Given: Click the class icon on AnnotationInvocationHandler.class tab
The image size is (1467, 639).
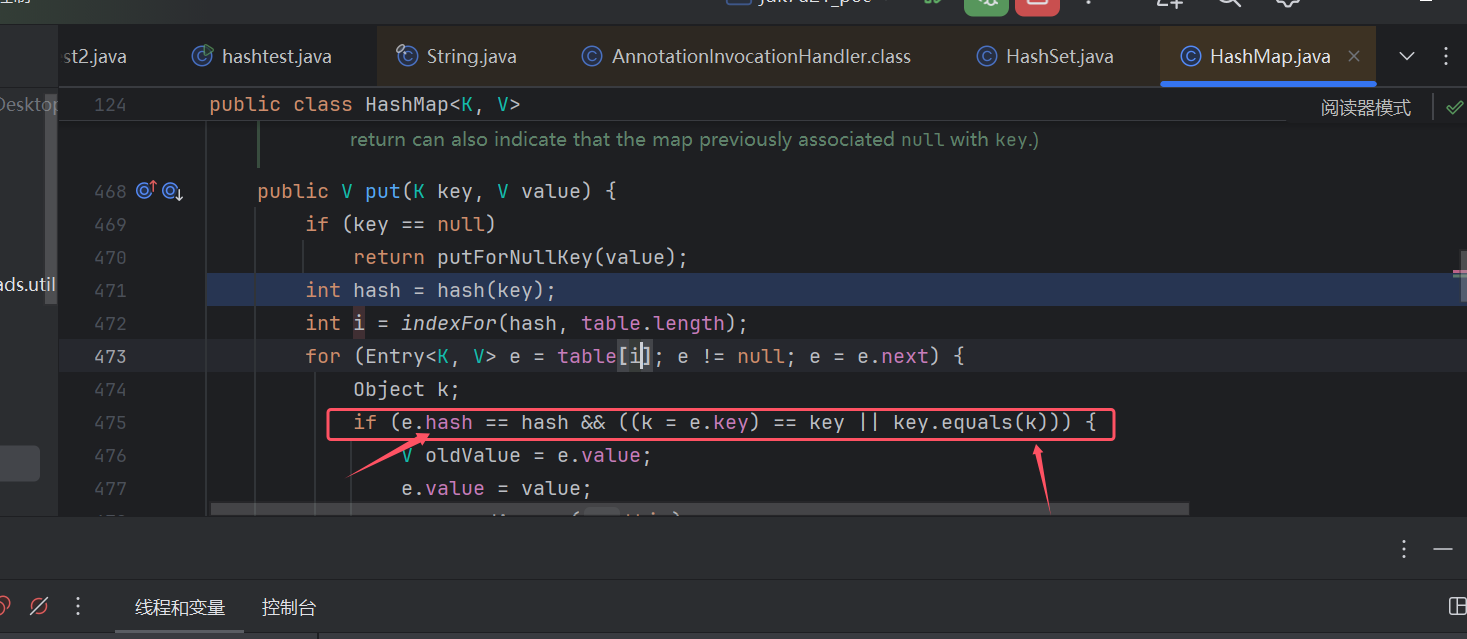Looking at the screenshot, I should click(592, 56).
